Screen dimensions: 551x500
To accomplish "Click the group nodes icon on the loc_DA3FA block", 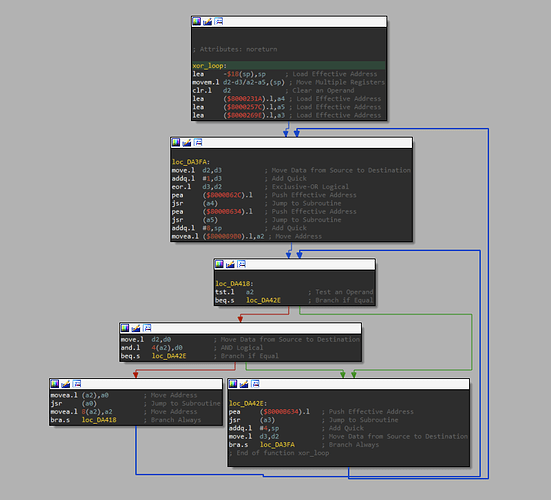I will 198,142.
